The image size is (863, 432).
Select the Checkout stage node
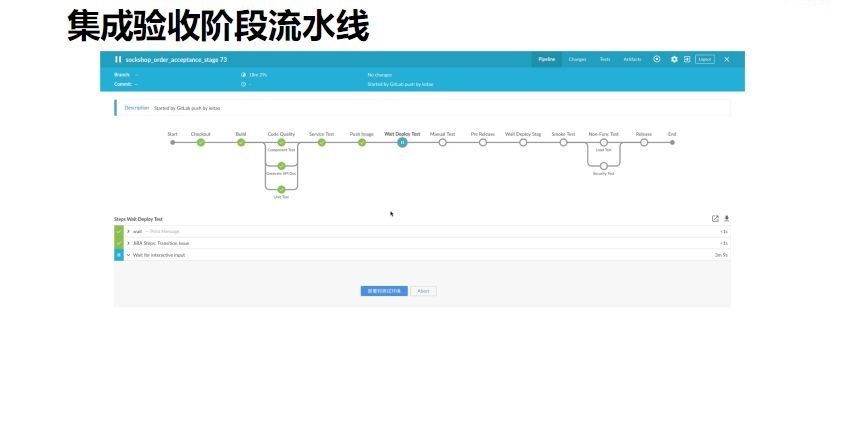200,142
